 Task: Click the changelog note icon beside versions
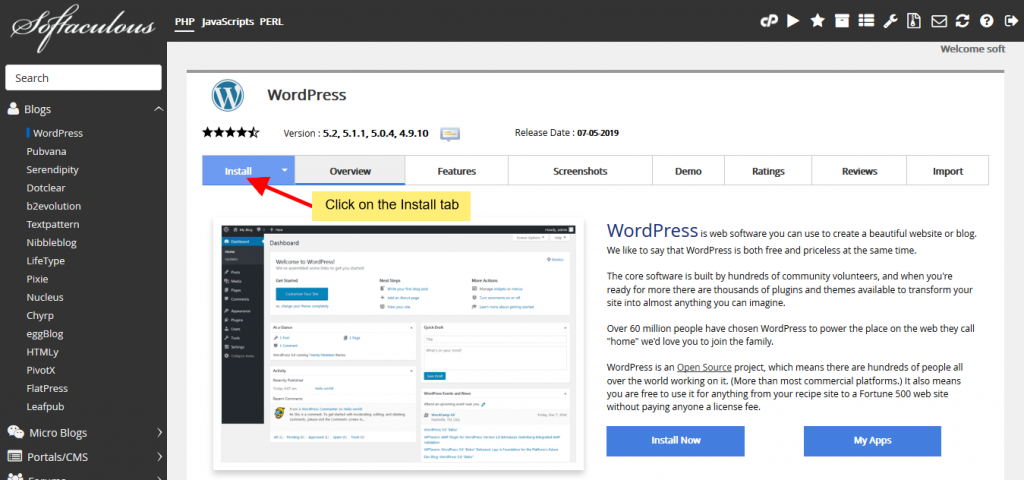coord(450,134)
